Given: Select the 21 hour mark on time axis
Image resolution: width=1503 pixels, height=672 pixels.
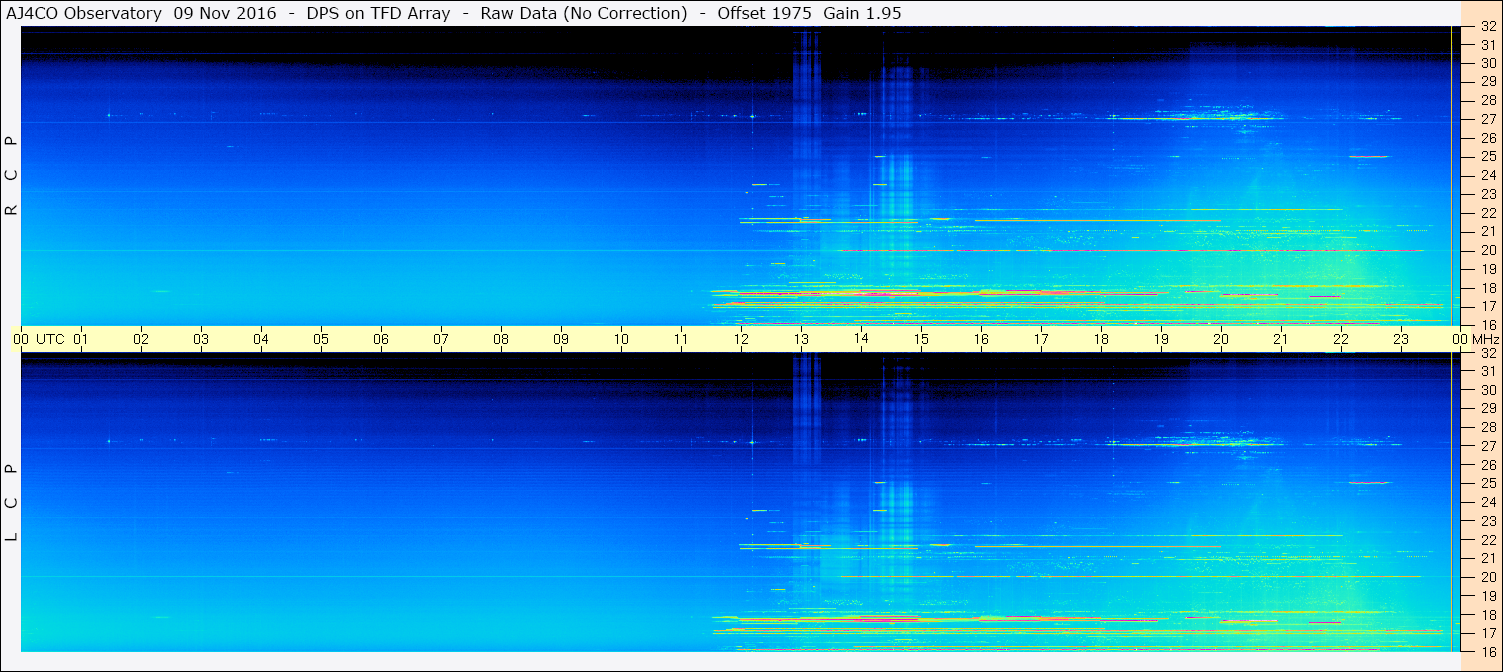Looking at the screenshot, I should 1281,339.
